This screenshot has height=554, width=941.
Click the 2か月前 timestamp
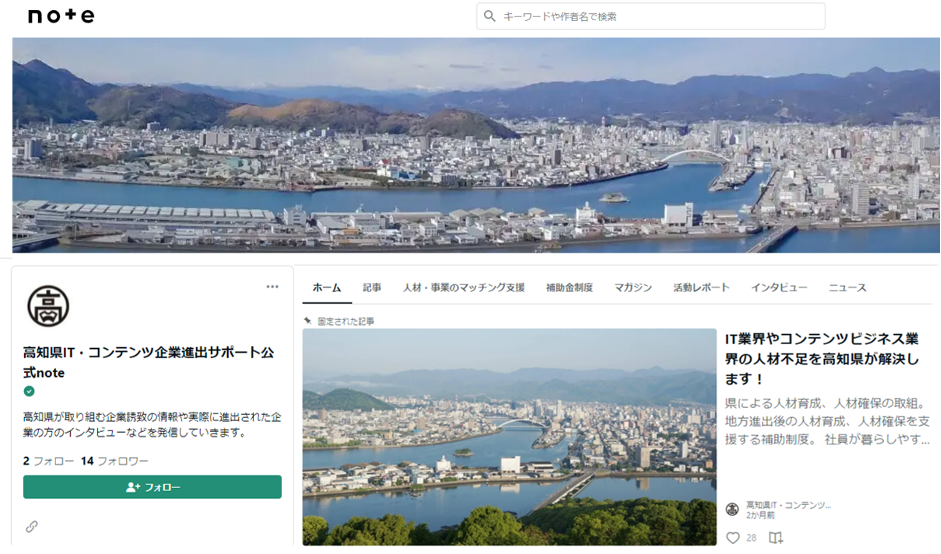click(760, 516)
